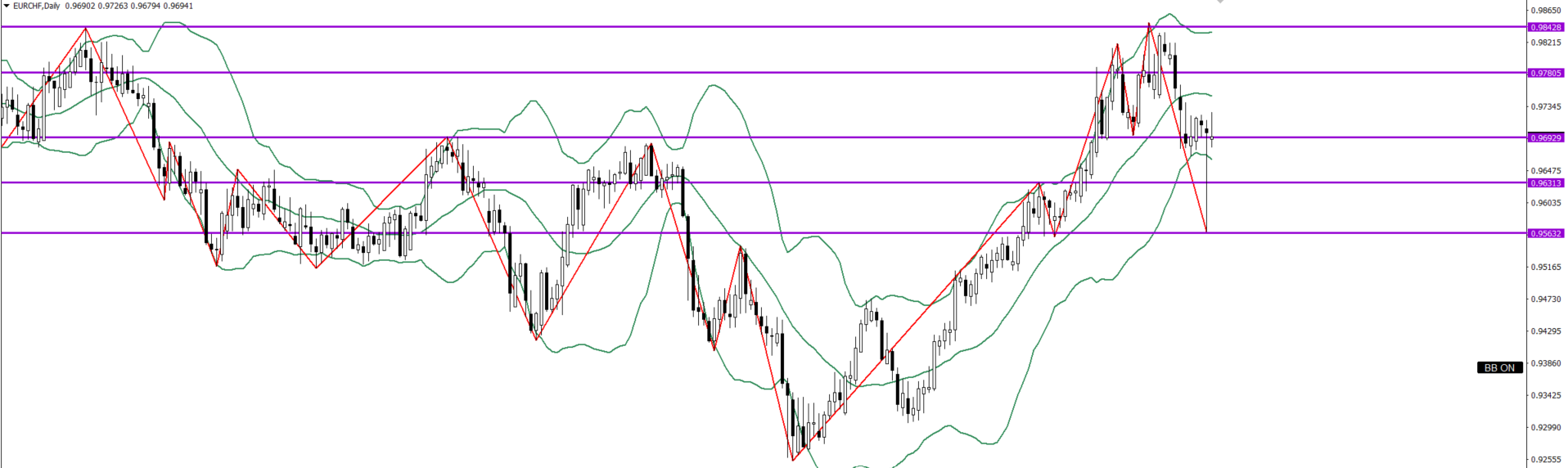Select the 0.97805 purple price label

point(1546,73)
